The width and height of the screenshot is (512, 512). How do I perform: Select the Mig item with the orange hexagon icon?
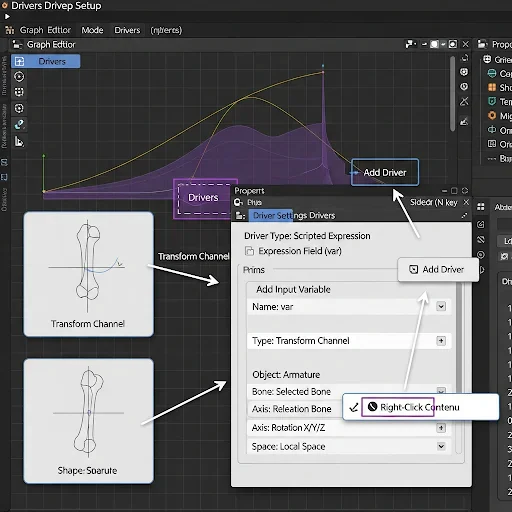[x=499, y=116]
